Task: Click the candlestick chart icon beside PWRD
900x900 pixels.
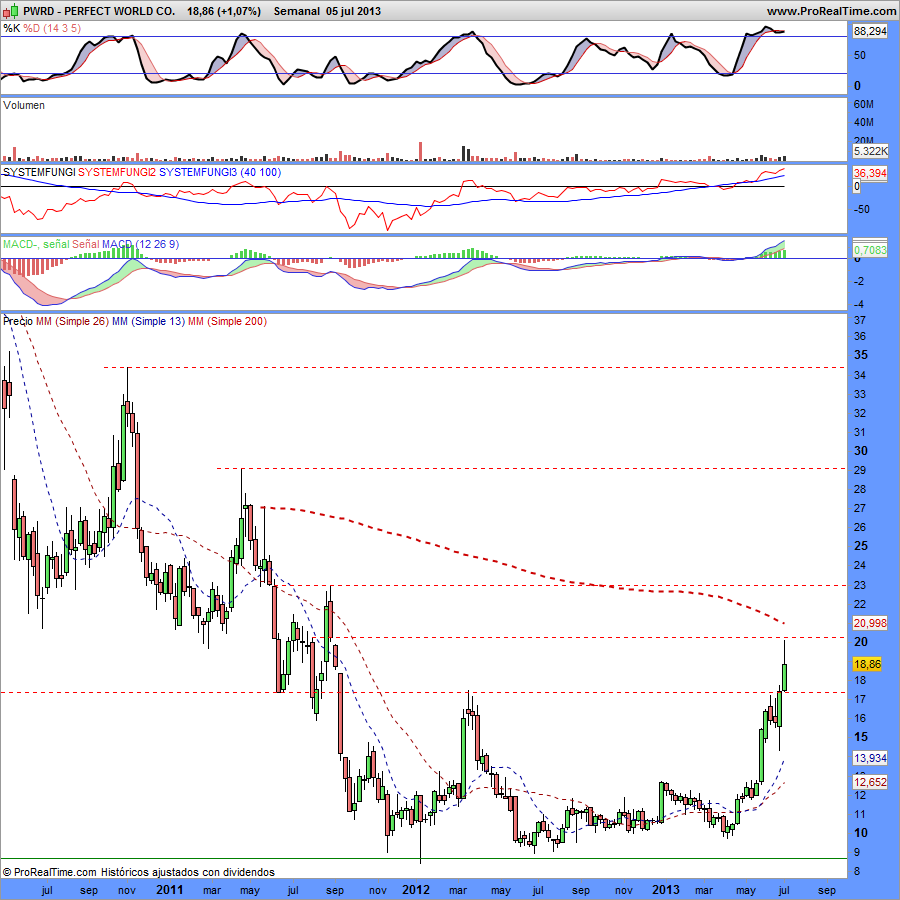Action: tap(10, 10)
